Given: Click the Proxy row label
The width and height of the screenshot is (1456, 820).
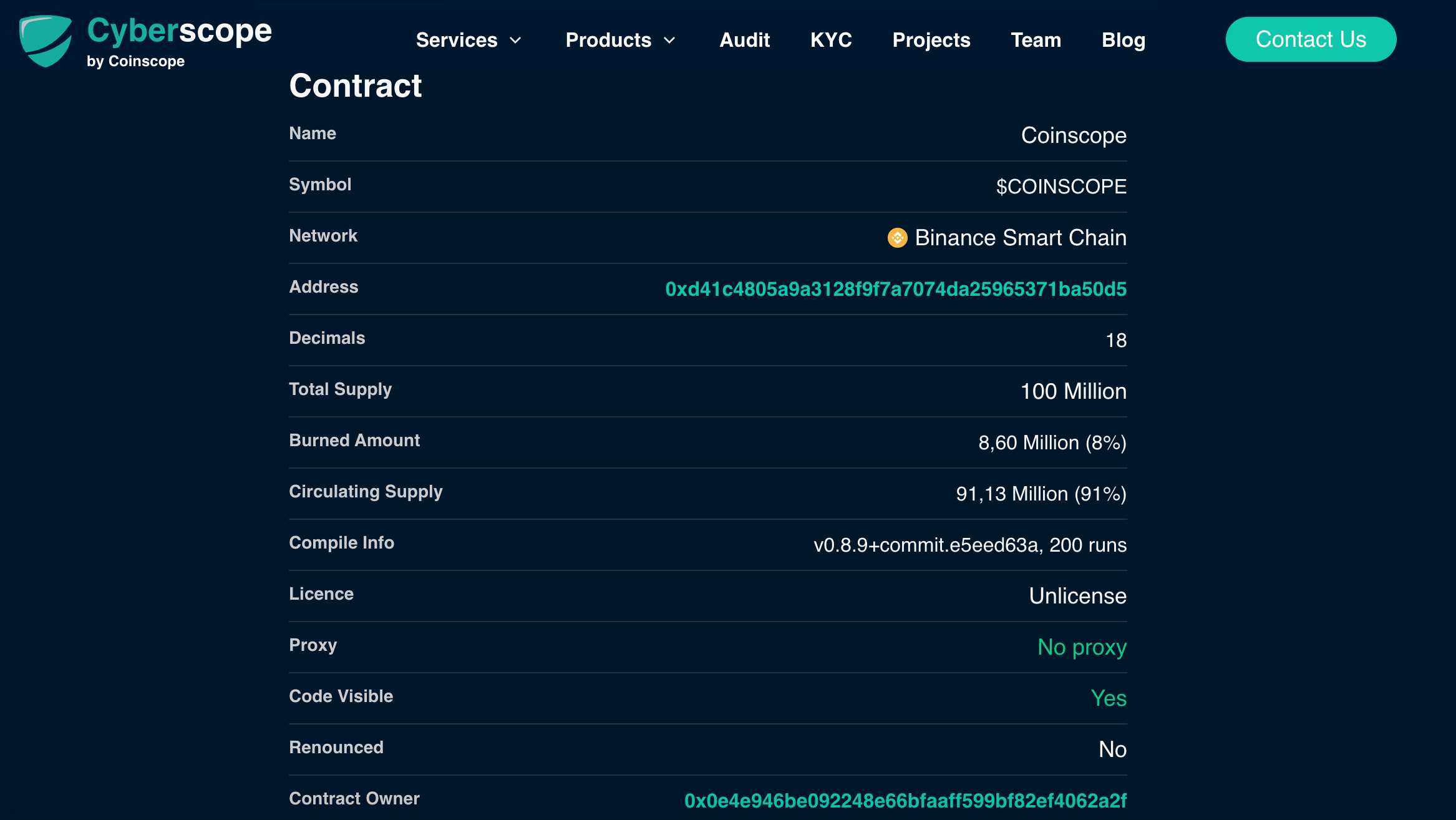Looking at the screenshot, I should pyautogui.click(x=313, y=645).
